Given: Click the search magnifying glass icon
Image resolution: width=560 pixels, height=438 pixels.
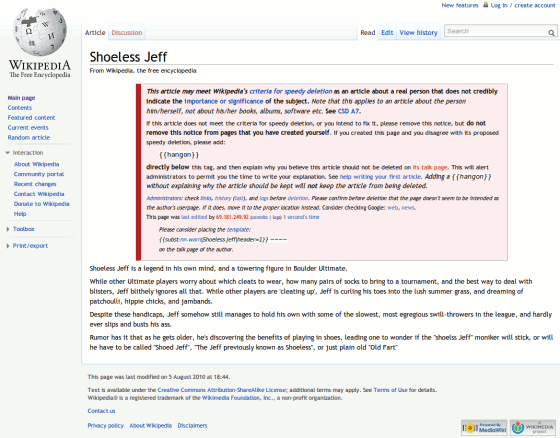Looking at the screenshot, I should [551, 33].
